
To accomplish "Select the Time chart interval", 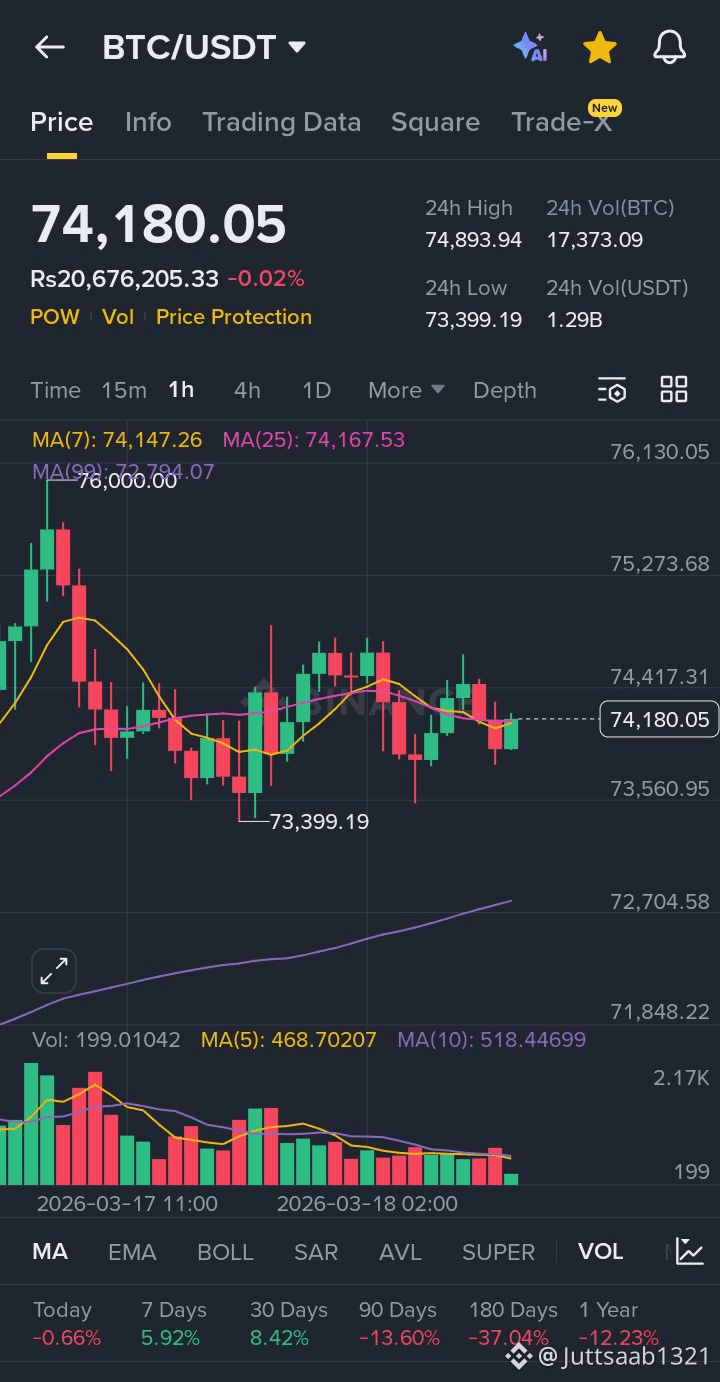I will pos(55,390).
